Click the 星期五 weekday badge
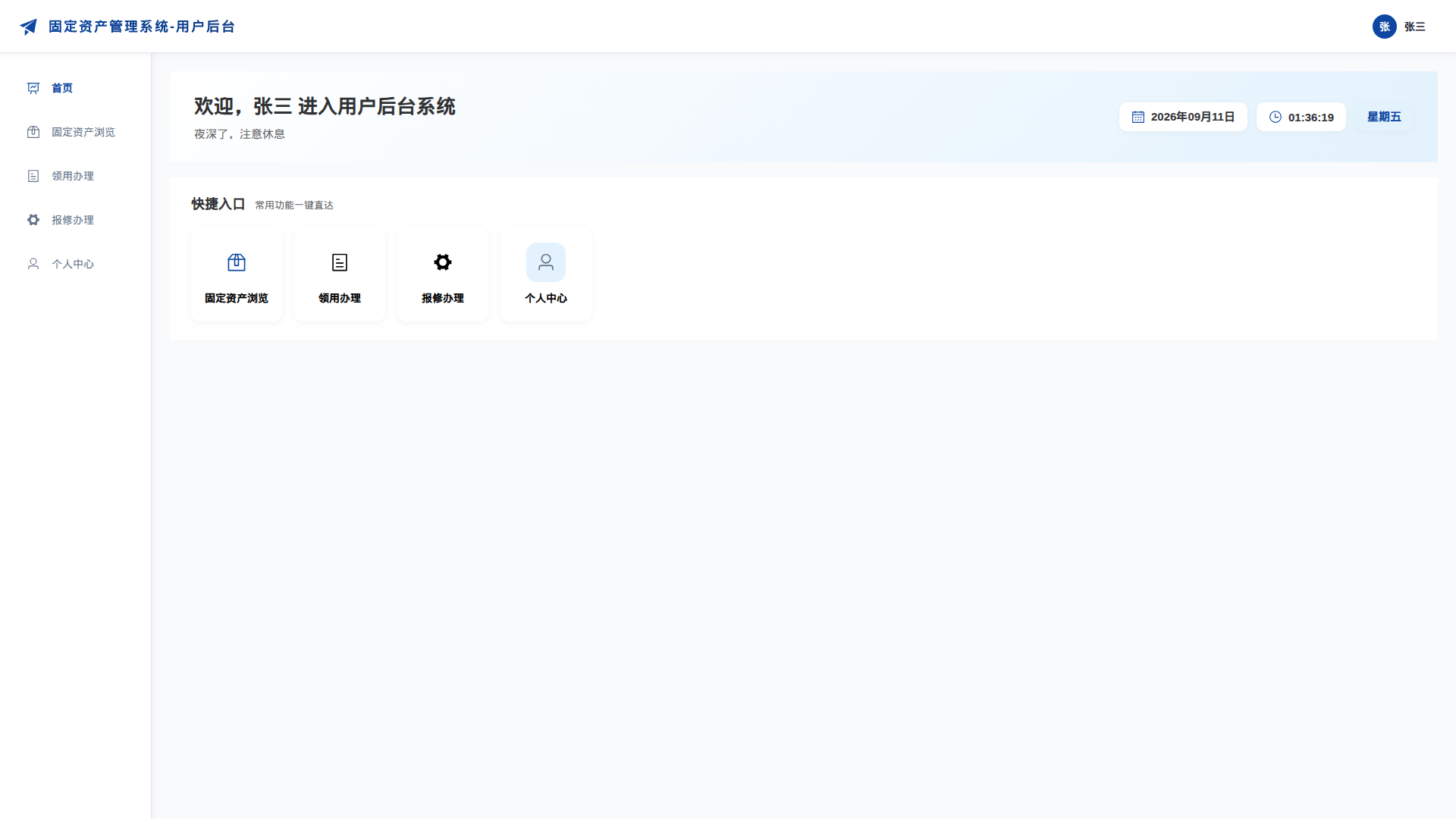The height and width of the screenshot is (819, 1456). pos(1384,117)
